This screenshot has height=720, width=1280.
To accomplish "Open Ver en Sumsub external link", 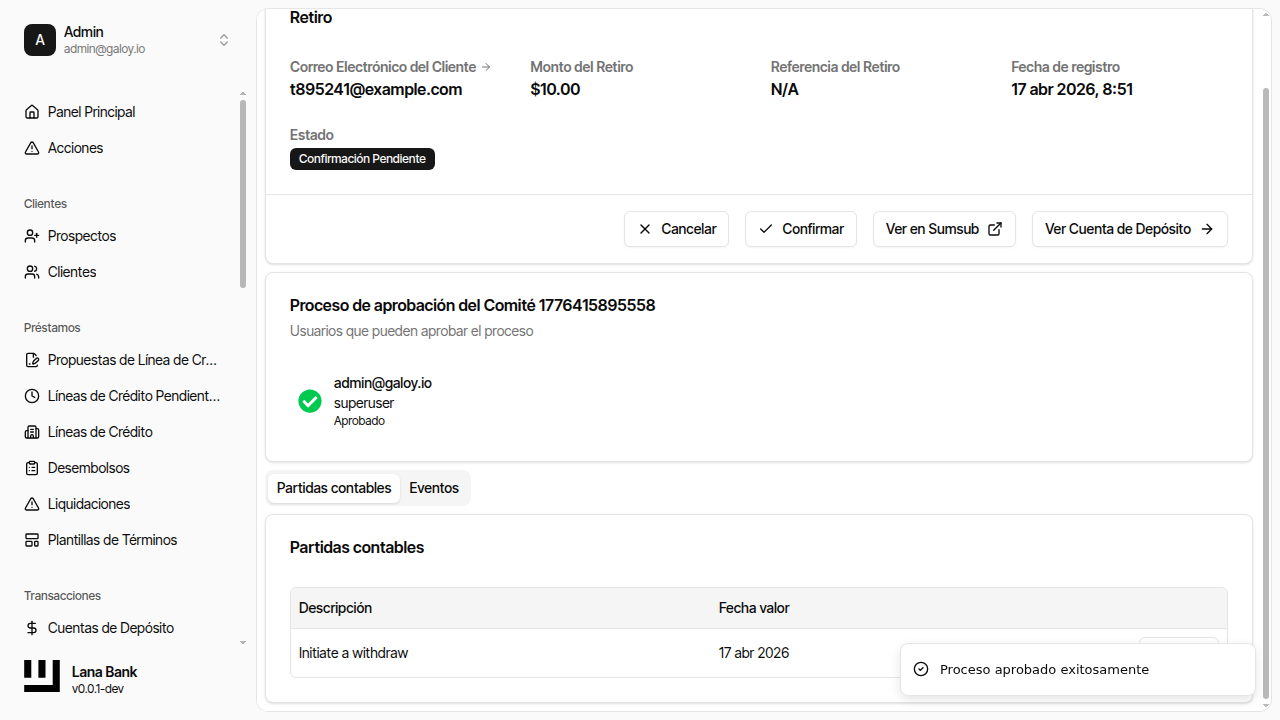I will 944,229.
